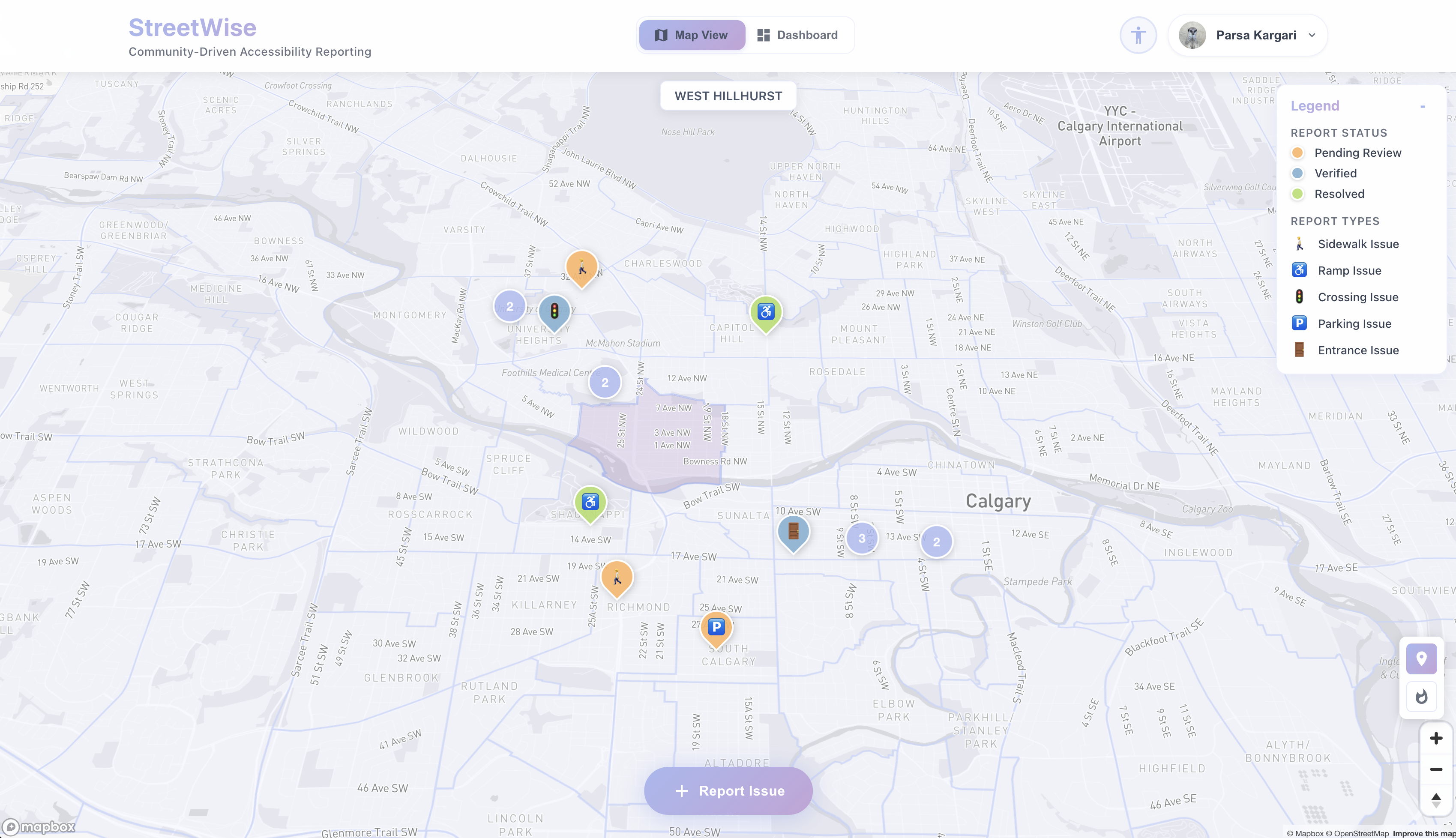Click the Parsa Kargari profile avatar
Screen dimensions: 1456x838
coord(1192,35)
